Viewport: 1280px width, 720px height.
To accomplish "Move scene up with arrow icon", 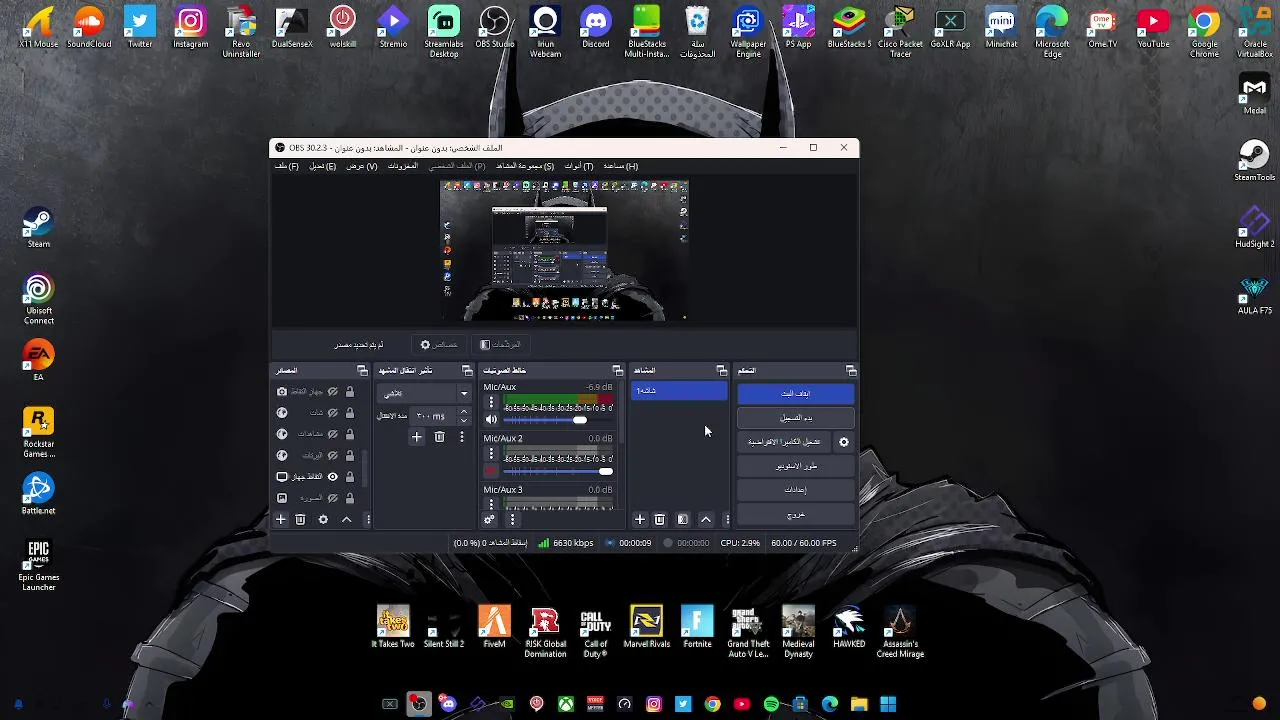I will tap(706, 520).
